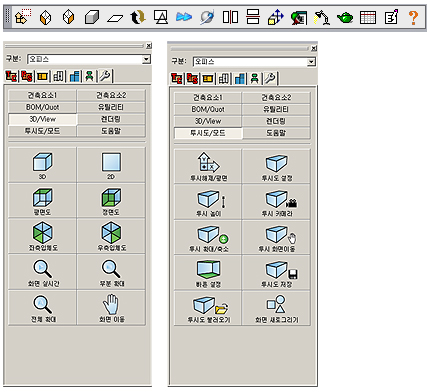This screenshot has height=392, width=430.
Task: Expand 구분 dropdown in the 투시도/모드 panel
Action: point(311,62)
